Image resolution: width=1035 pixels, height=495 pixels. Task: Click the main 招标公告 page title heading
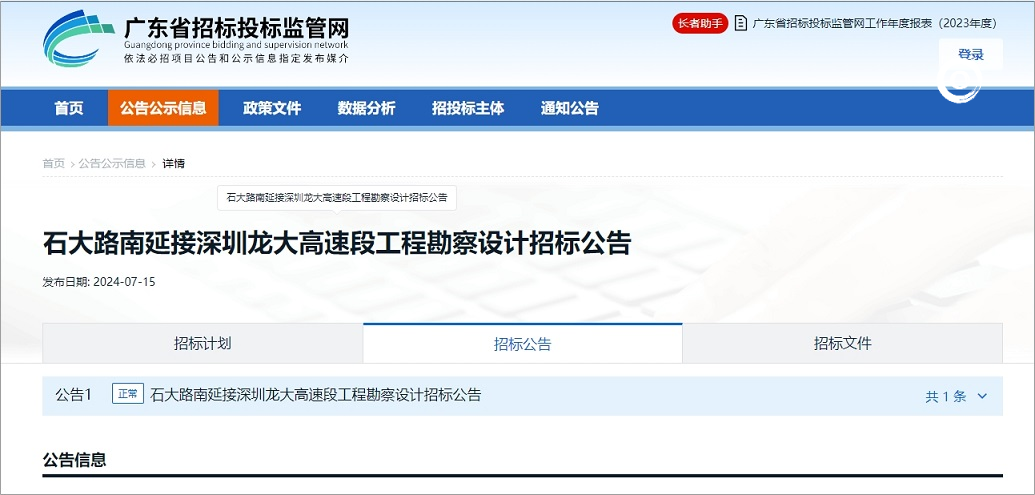(337, 243)
